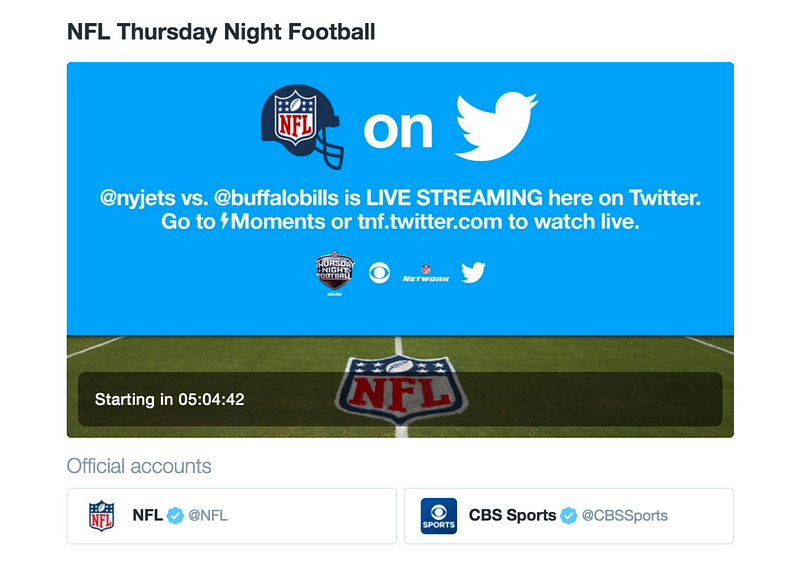Image resolution: width=800 pixels, height=576 pixels.
Task: Click the large white Twitter bird logo
Action: (x=496, y=126)
